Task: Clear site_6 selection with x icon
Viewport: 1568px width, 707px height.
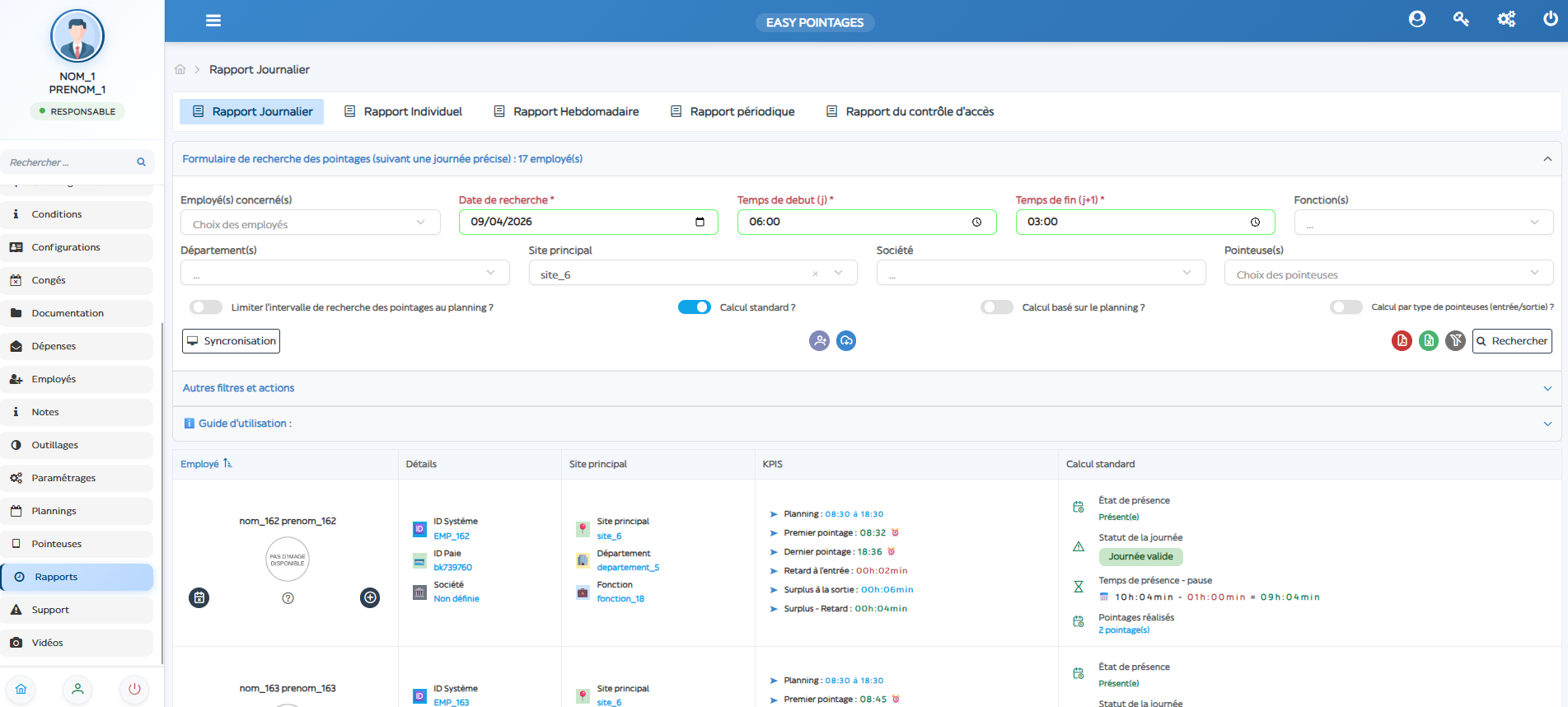Action: [815, 274]
